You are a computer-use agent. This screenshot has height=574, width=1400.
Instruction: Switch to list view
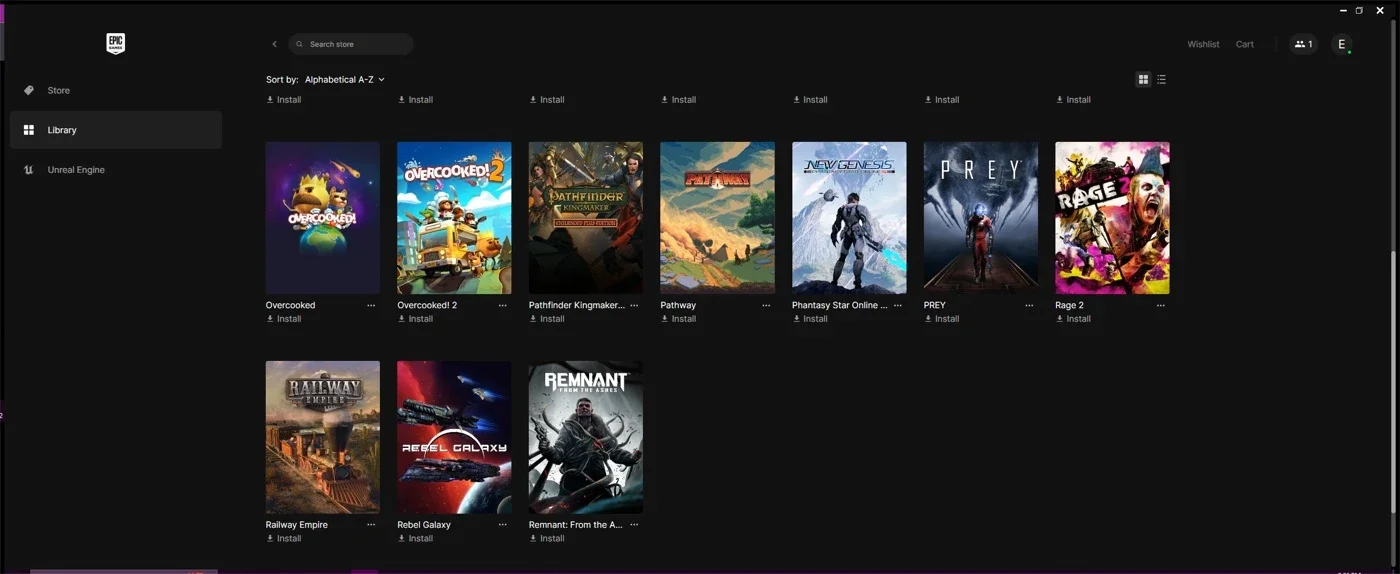pos(1161,79)
